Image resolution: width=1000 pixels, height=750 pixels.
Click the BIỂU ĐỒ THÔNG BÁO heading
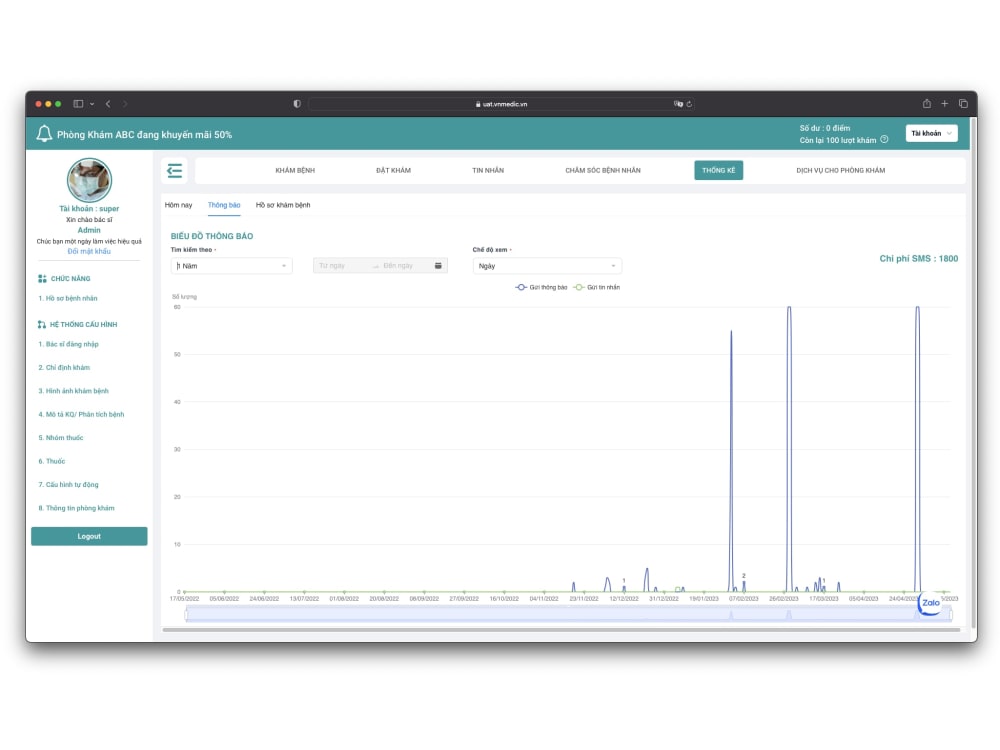pos(212,236)
